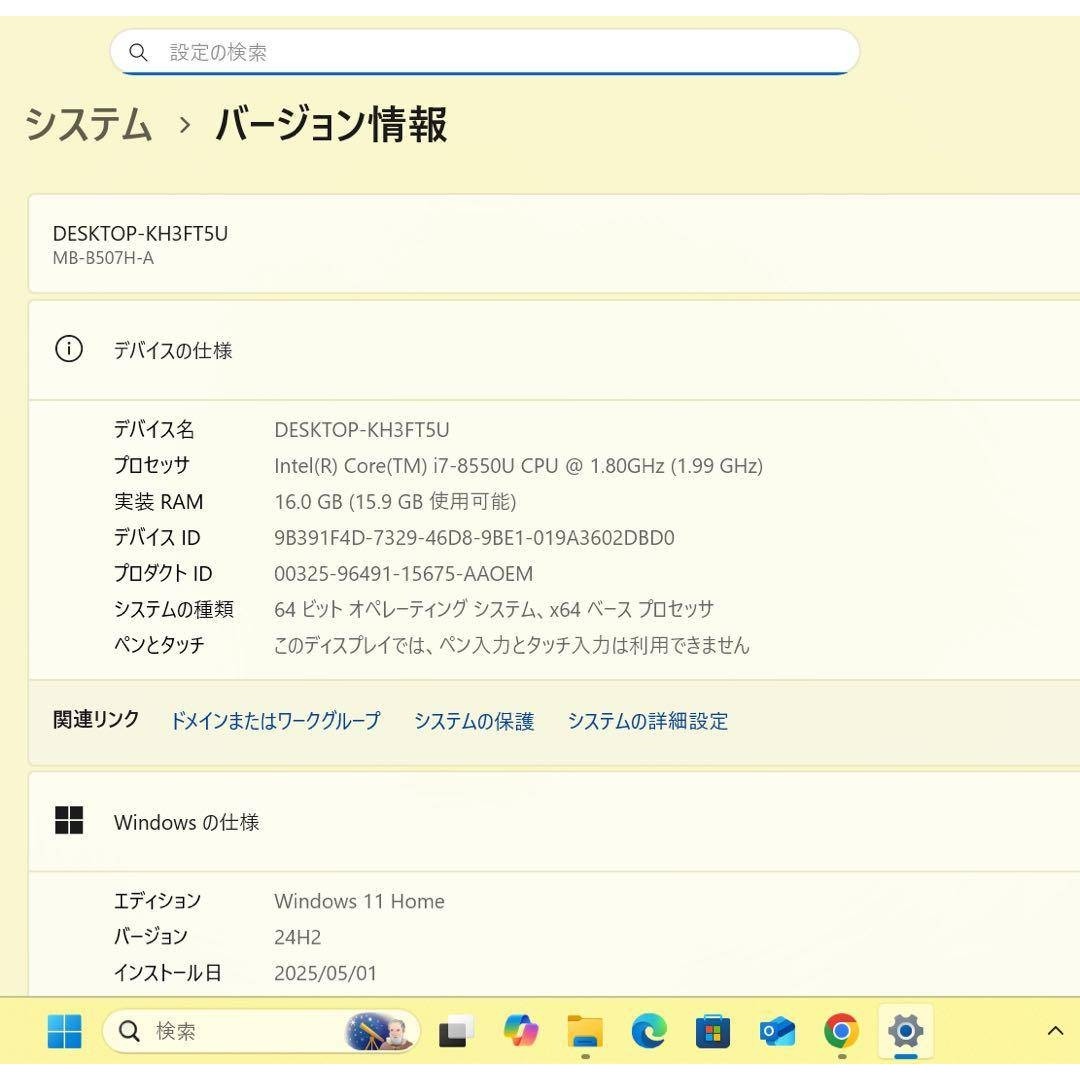
Task: Select the Intel(R) Core(TM) i7-8550U processor value
Action: (x=519, y=466)
